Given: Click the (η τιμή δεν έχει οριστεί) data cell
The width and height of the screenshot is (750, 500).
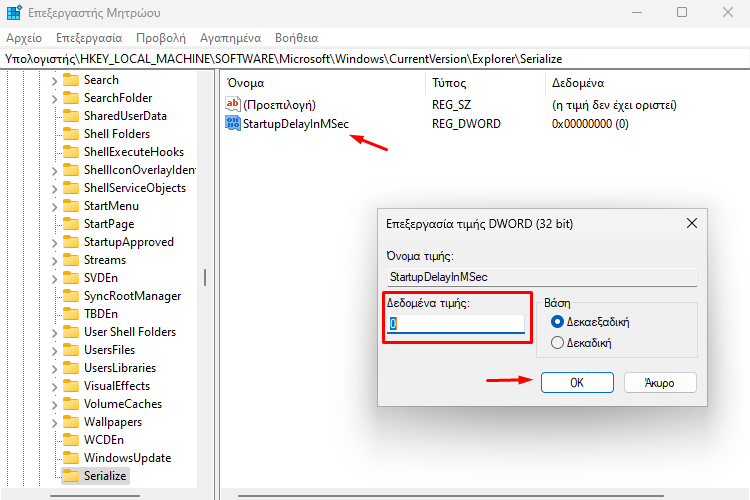Looking at the screenshot, I should pos(614,105).
